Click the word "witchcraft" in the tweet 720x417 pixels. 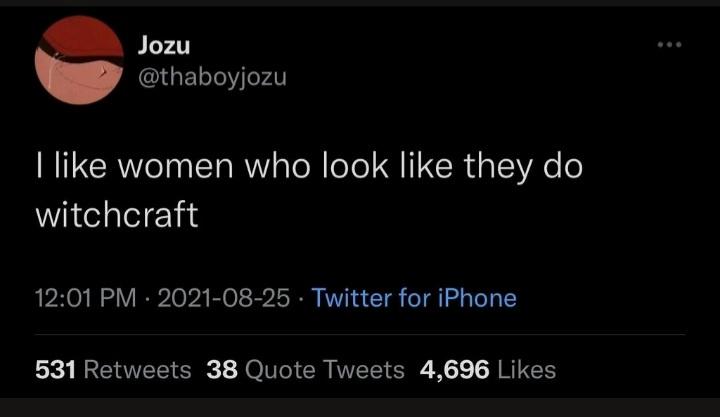pos(117,215)
